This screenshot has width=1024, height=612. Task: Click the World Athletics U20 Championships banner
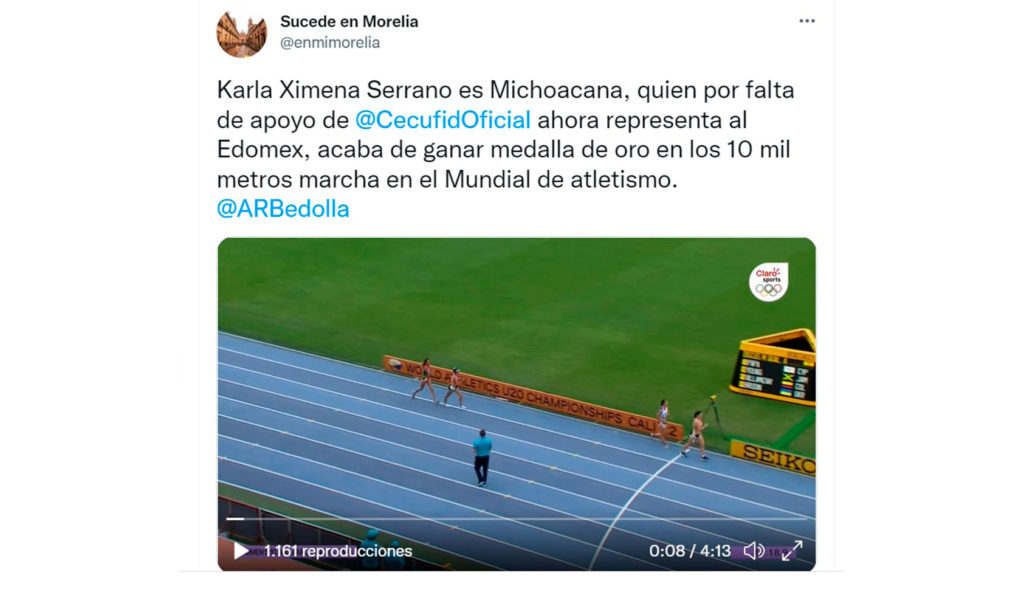point(534,396)
